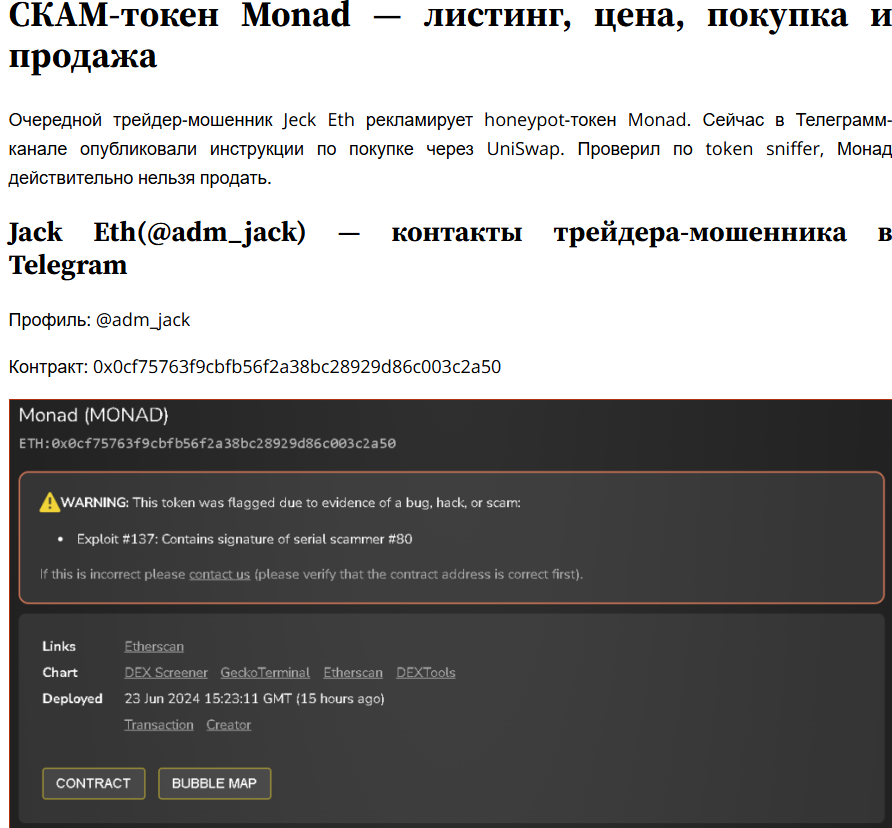Open the Etherscan link in Chart row
The image size is (892, 828).
[353, 673]
